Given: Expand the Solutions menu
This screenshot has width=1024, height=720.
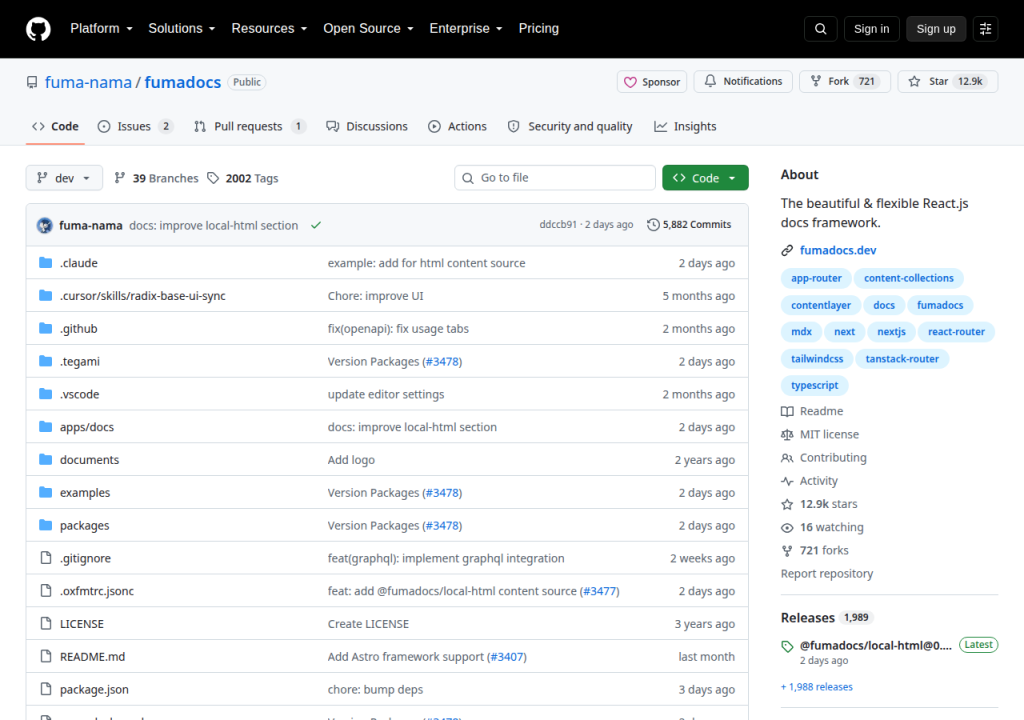Looking at the screenshot, I should 182,29.
